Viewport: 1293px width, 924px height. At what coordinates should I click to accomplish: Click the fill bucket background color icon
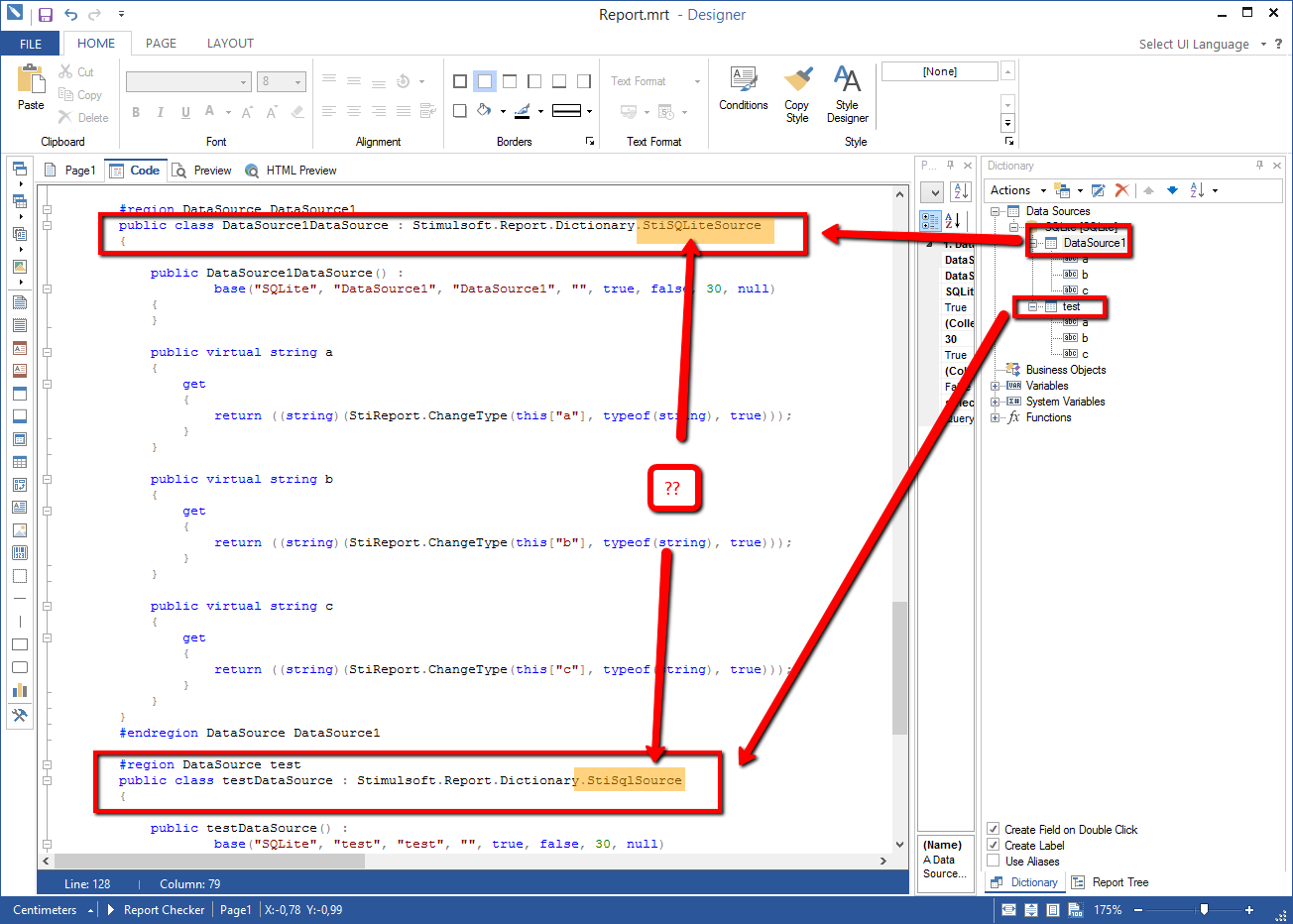pyautogui.click(x=484, y=111)
